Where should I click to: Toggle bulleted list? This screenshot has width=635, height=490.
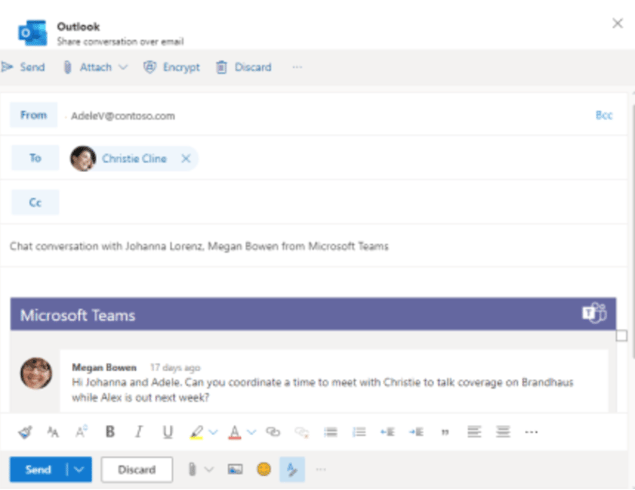pyautogui.click(x=330, y=432)
